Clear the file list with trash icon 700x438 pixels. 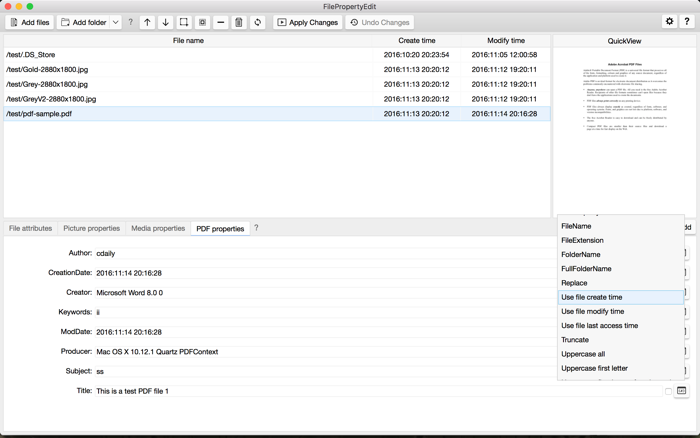[x=239, y=22]
